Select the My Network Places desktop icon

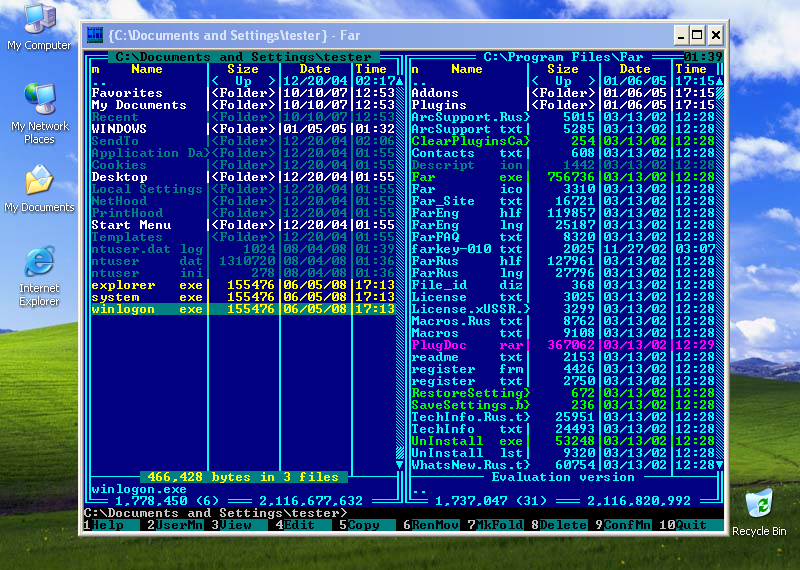click(40, 113)
